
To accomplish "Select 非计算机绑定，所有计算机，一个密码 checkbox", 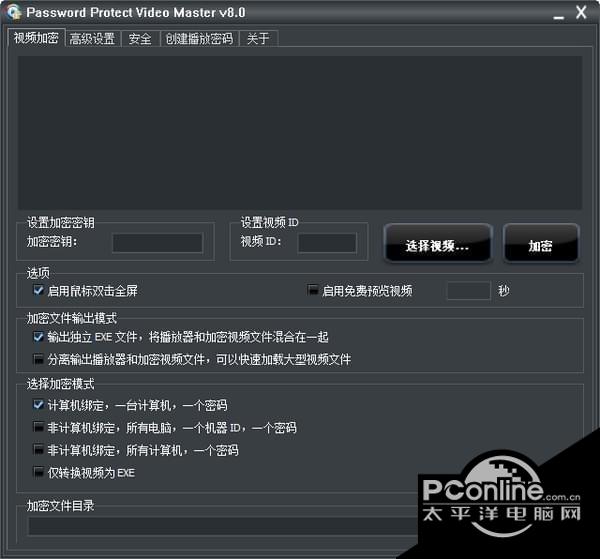I will tap(38, 450).
